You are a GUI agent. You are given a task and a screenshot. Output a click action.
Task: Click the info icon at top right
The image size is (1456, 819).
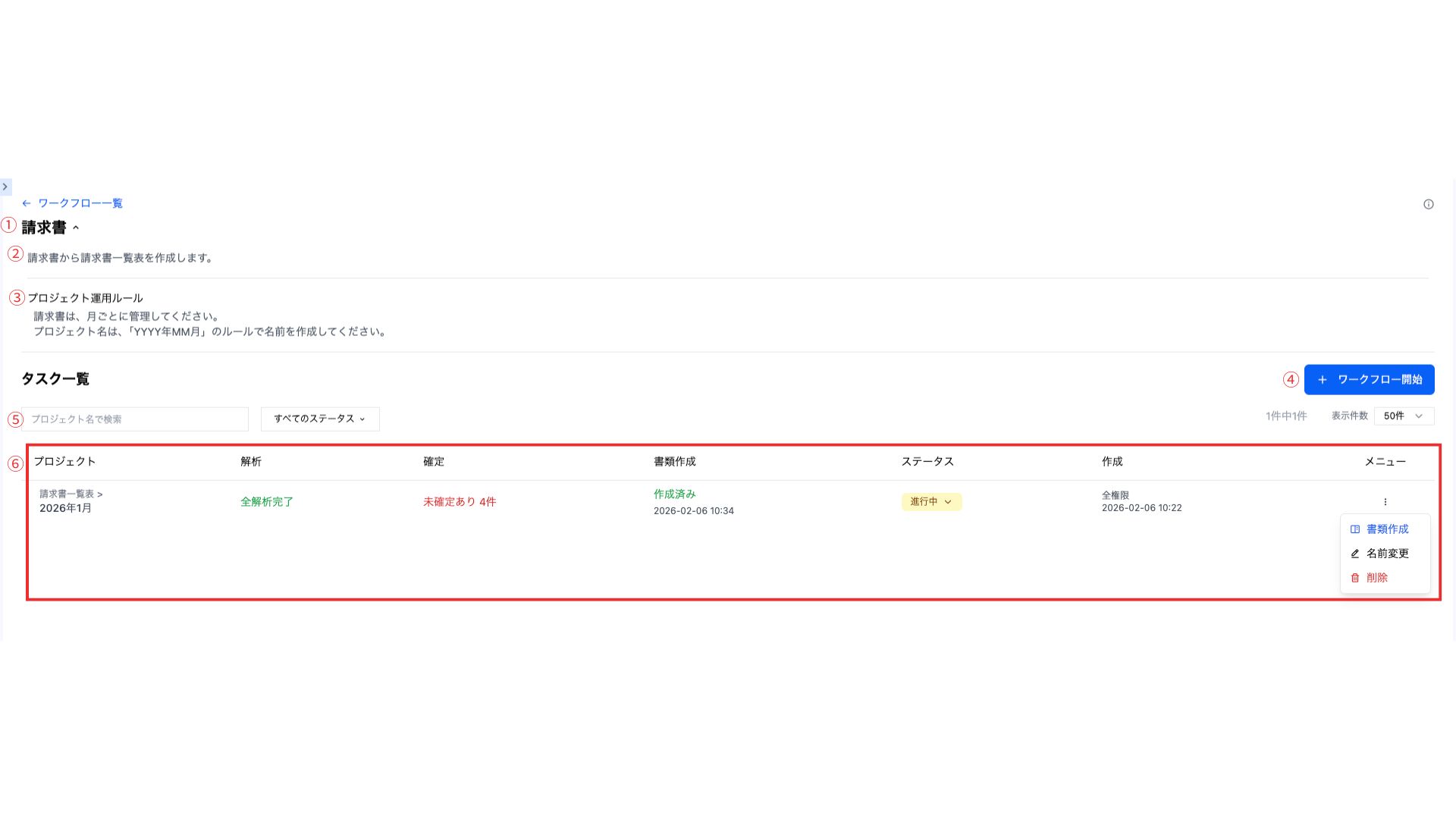pyautogui.click(x=1428, y=204)
